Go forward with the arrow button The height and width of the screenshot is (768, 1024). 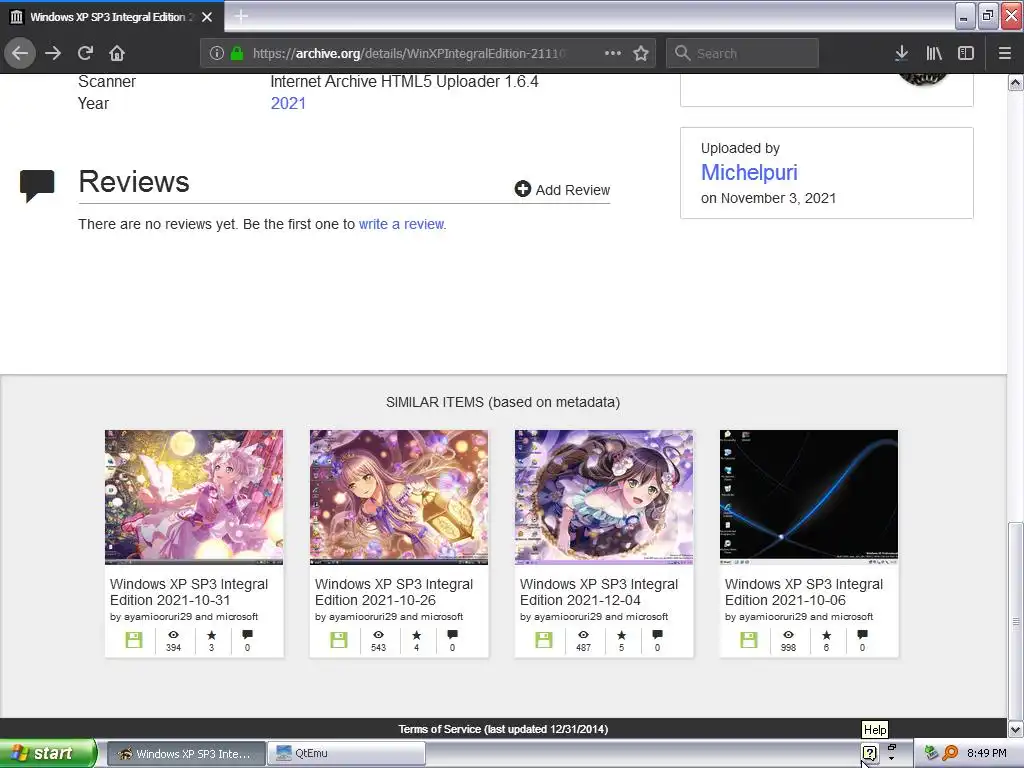53,53
